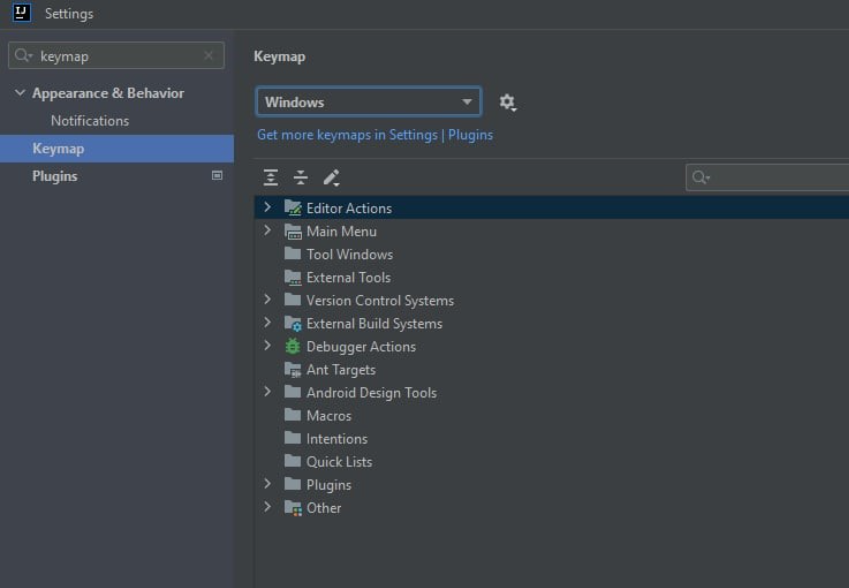
Task: Click the project-level marker icon beside Plugins
Action: [217, 175]
